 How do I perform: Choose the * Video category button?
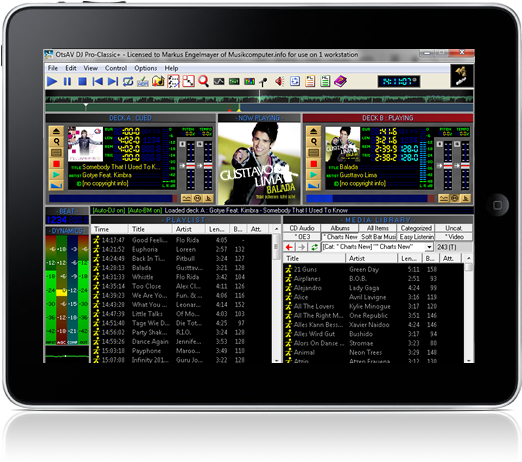[x=454, y=237]
